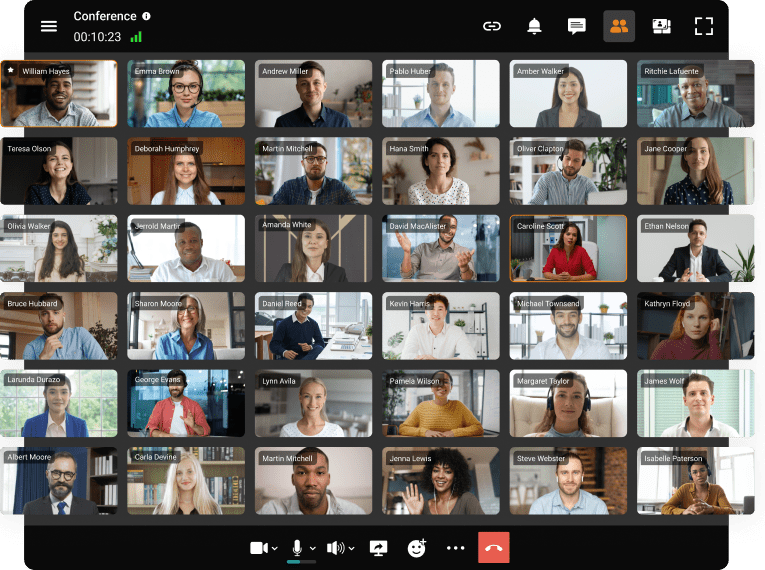Mute the microphone
The width and height of the screenshot is (765, 570).
[x=297, y=548]
